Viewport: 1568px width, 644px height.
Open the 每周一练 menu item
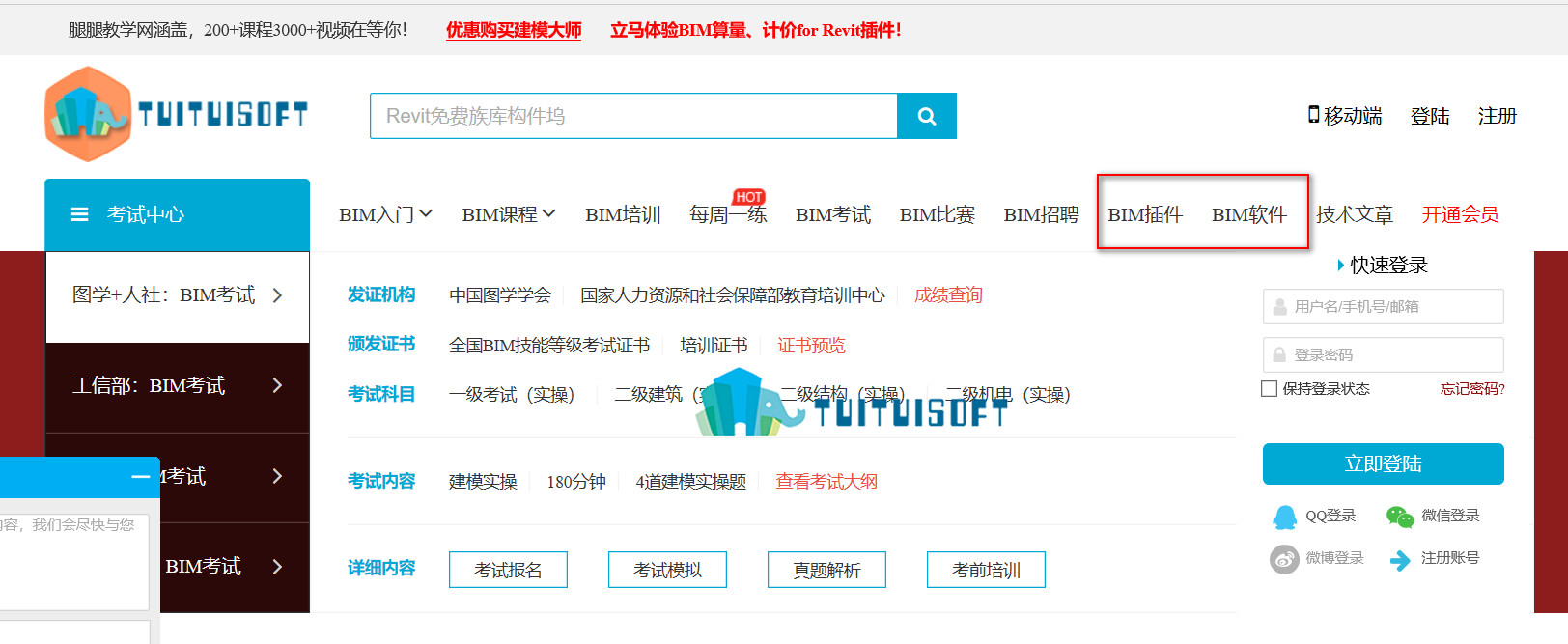point(728,214)
